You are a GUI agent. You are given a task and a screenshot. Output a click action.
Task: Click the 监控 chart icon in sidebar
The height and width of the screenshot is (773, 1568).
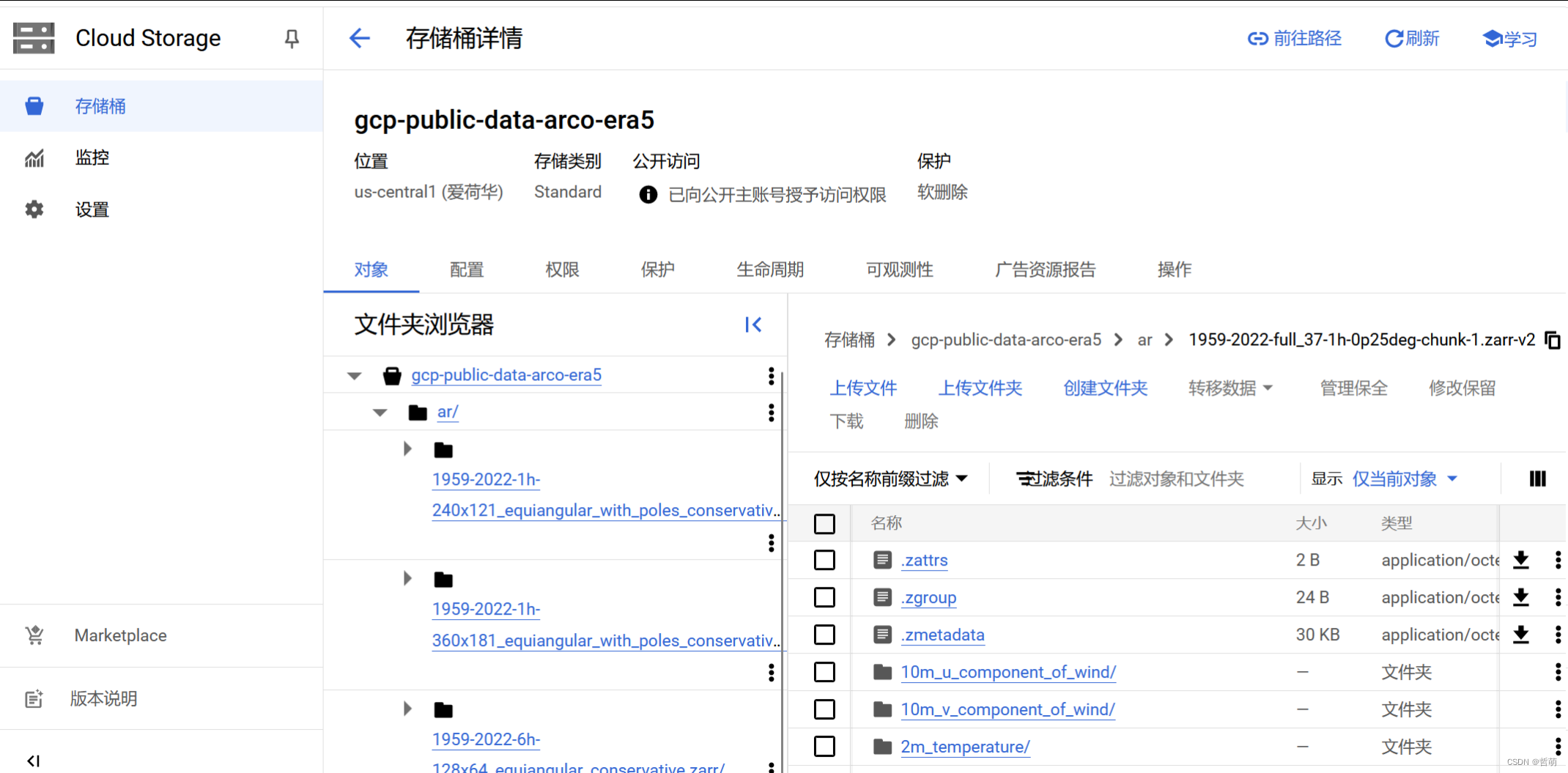(34, 158)
